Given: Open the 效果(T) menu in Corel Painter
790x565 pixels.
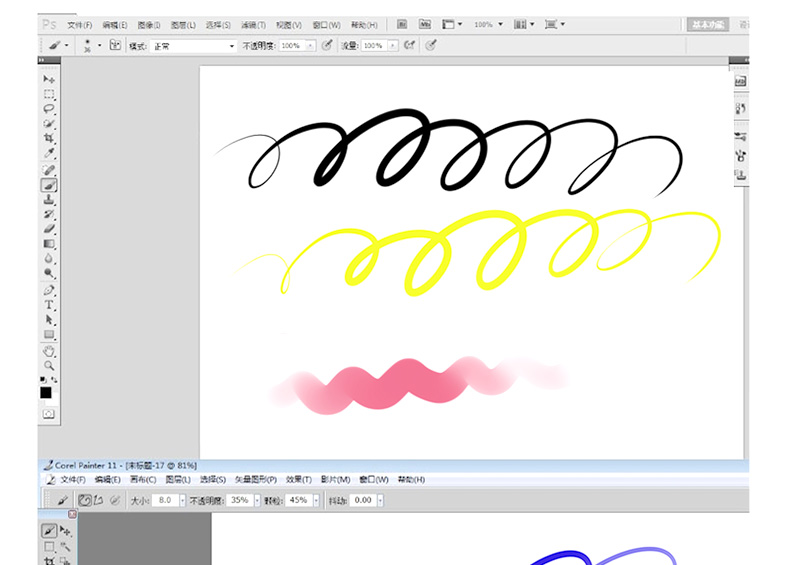Looking at the screenshot, I should 298,479.
